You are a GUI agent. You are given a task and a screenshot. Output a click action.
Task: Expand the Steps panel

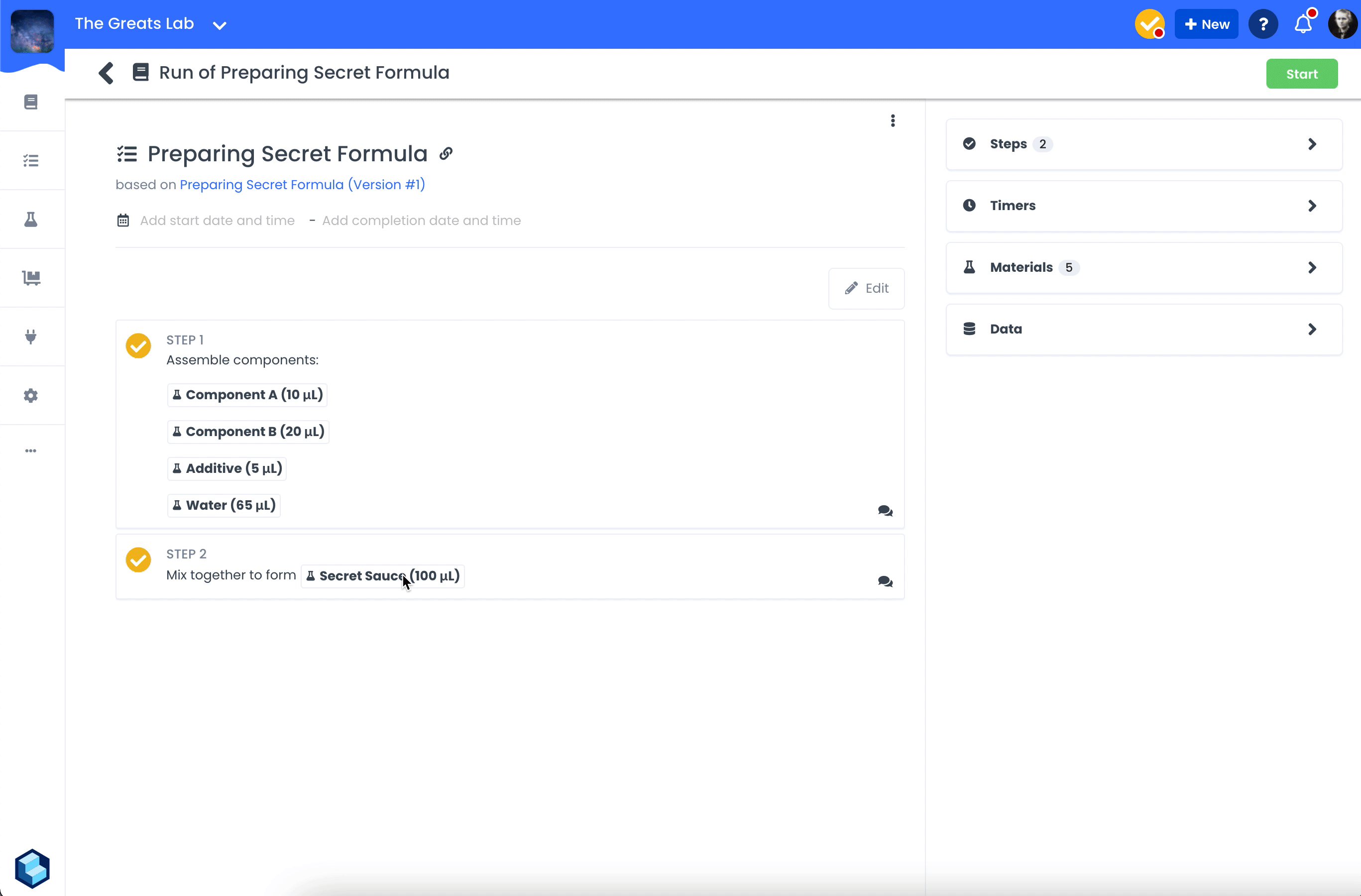pyautogui.click(x=1143, y=144)
